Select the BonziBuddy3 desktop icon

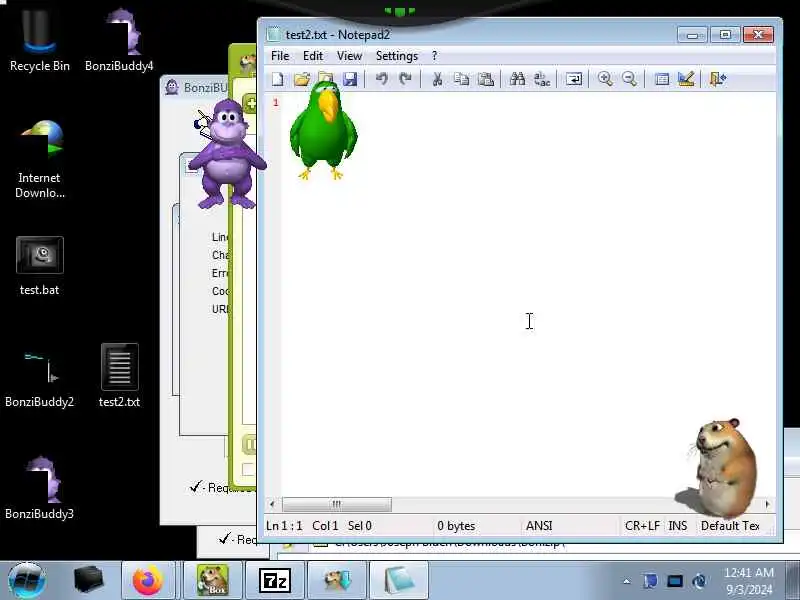point(40,489)
